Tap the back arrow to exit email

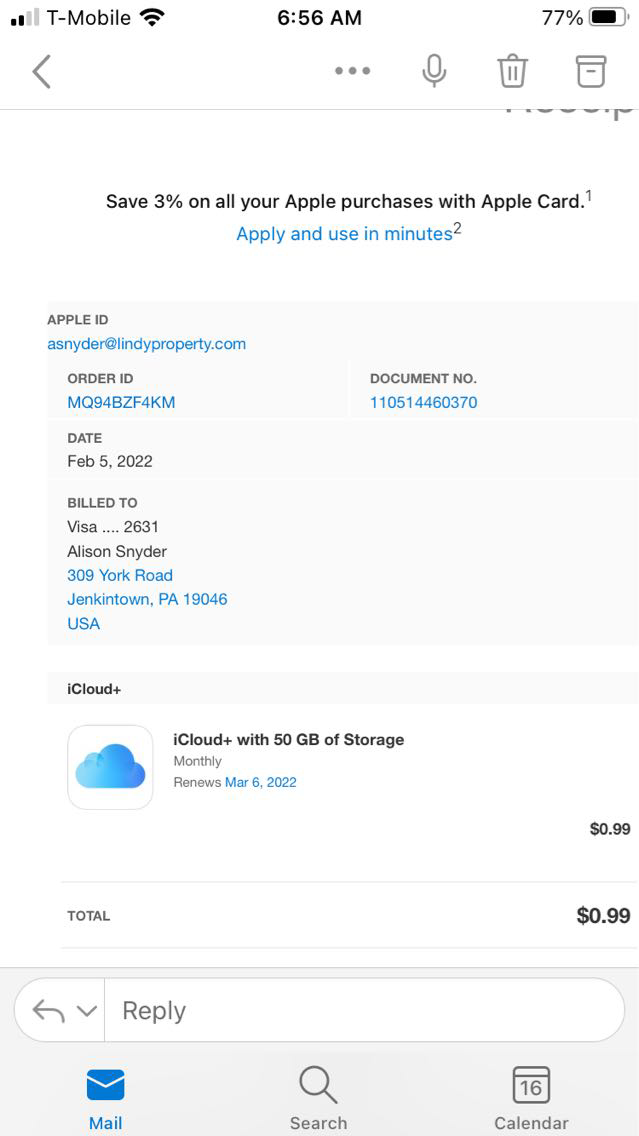[x=41, y=71]
